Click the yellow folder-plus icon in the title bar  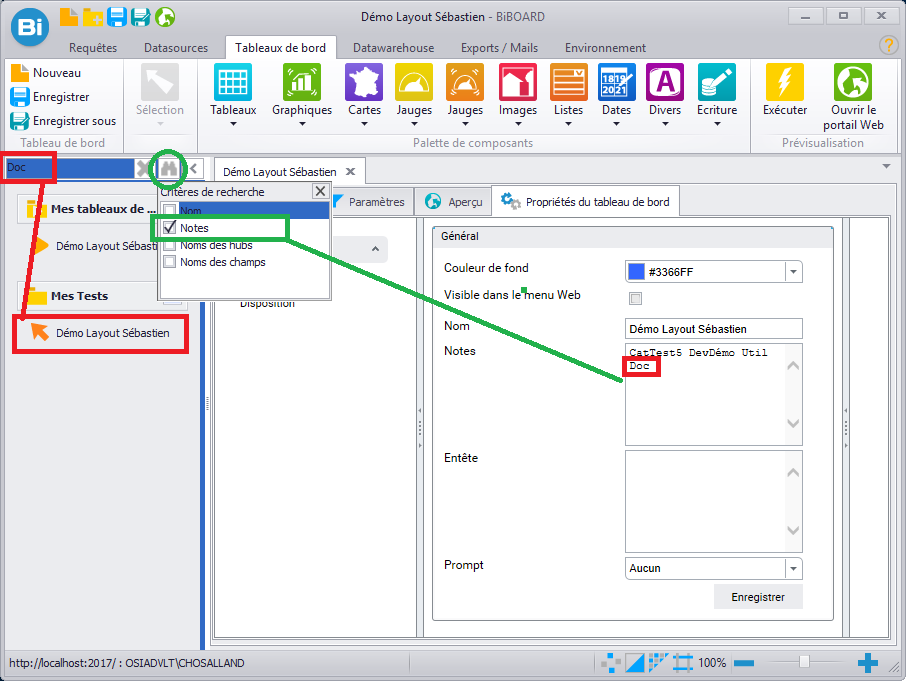coord(92,17)
